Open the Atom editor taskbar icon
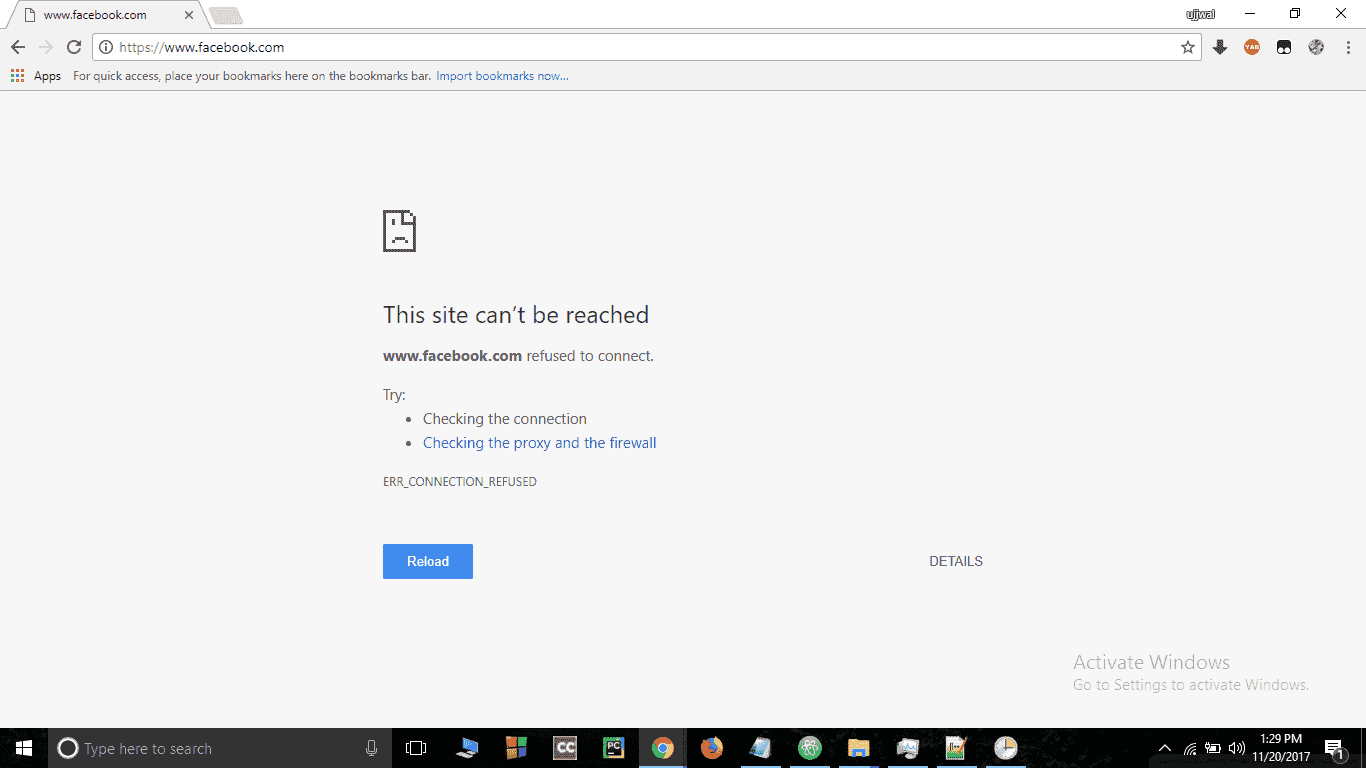Viewport: 1366px width, 768px height. [x=810, y=748]
